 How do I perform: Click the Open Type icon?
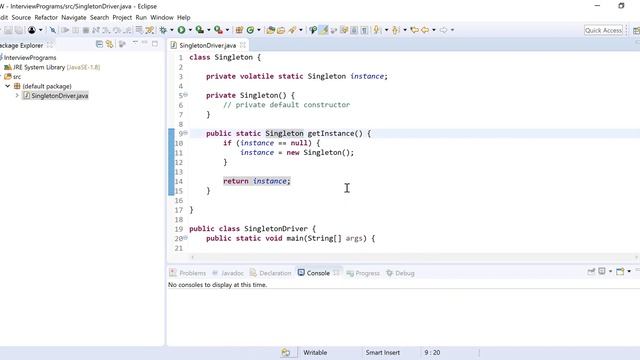click(x=270, y=30)
